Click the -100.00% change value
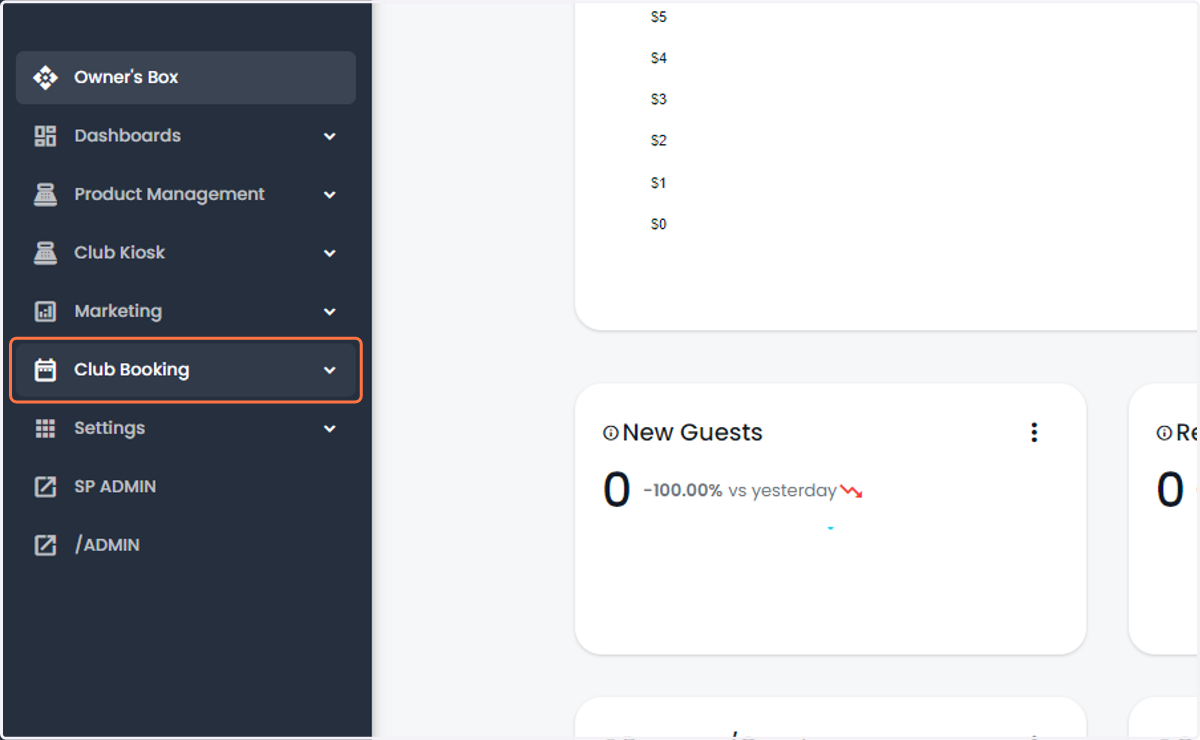This screenshot has height=740, width=1200. [x=683, y=491]
